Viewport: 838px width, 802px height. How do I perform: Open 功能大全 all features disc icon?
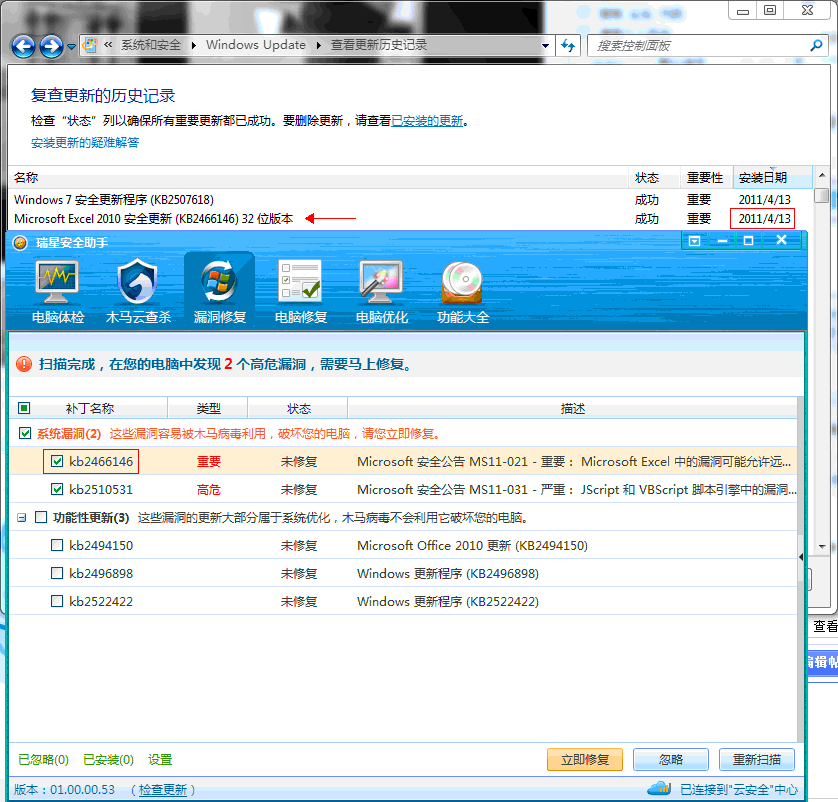(x=463, y=292)
